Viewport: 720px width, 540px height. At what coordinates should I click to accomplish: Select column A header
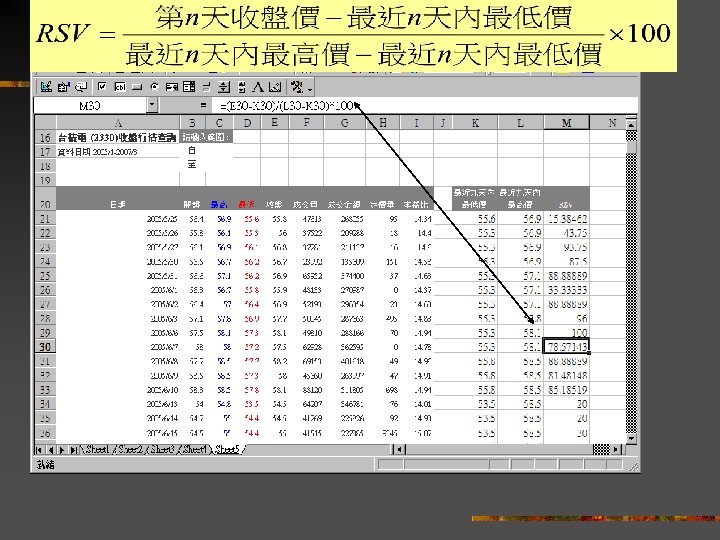pos(118,123)
